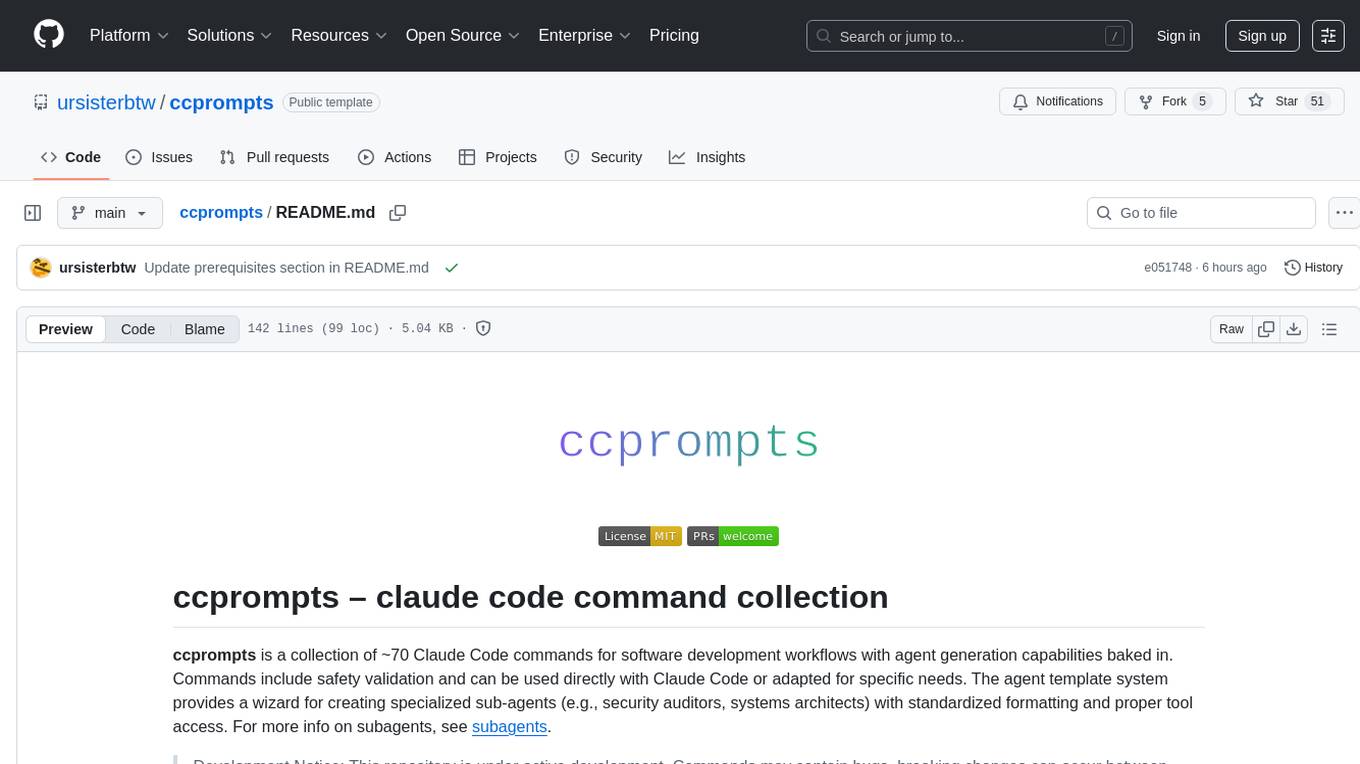The image size is (1360, 764).
Task: Click the Sign up button
Action: click(1262, 36)
